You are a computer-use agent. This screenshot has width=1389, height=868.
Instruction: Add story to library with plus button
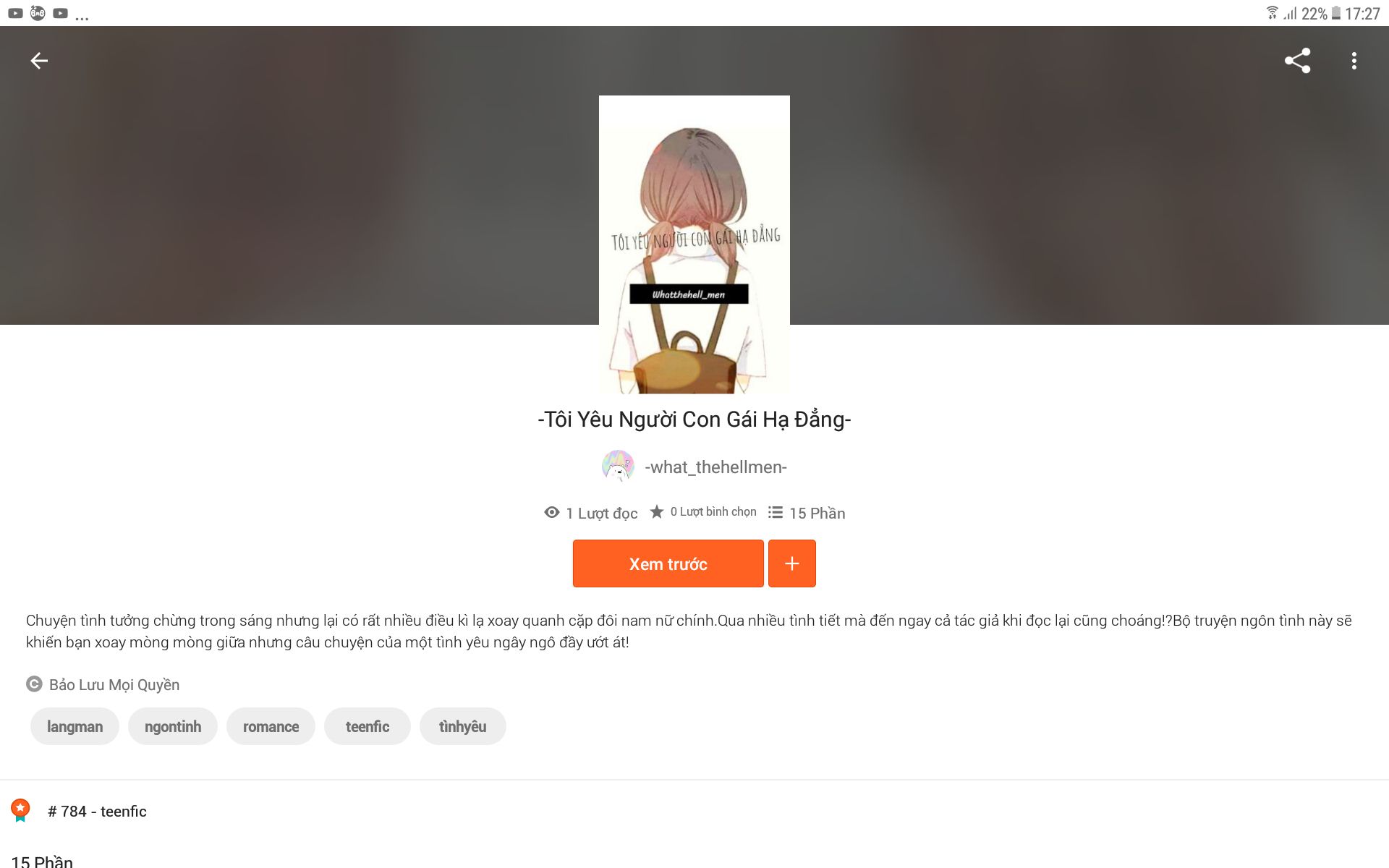click(792, 563)
